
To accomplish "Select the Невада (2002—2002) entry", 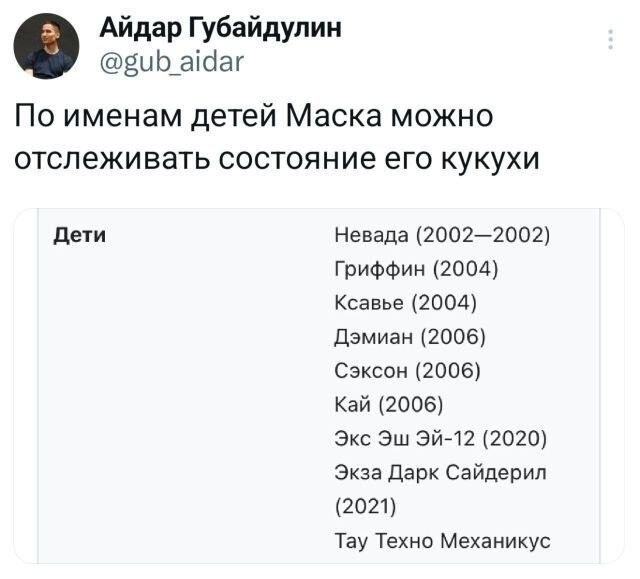I will coord(441,236).
